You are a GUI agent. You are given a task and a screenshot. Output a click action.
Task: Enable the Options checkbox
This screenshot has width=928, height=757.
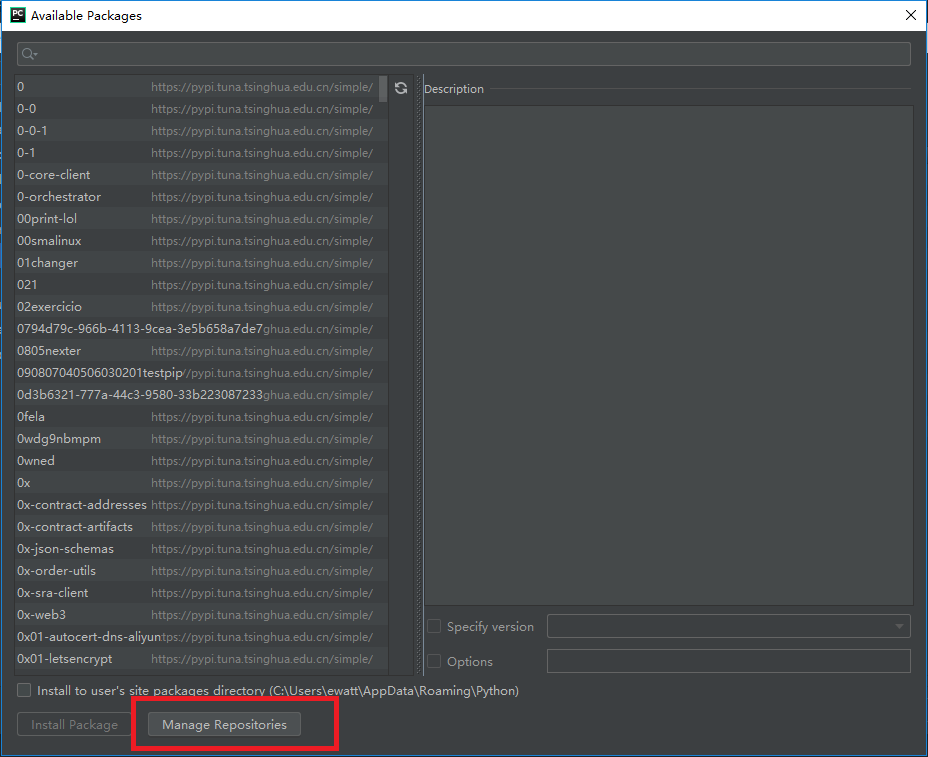coord(434,661)
